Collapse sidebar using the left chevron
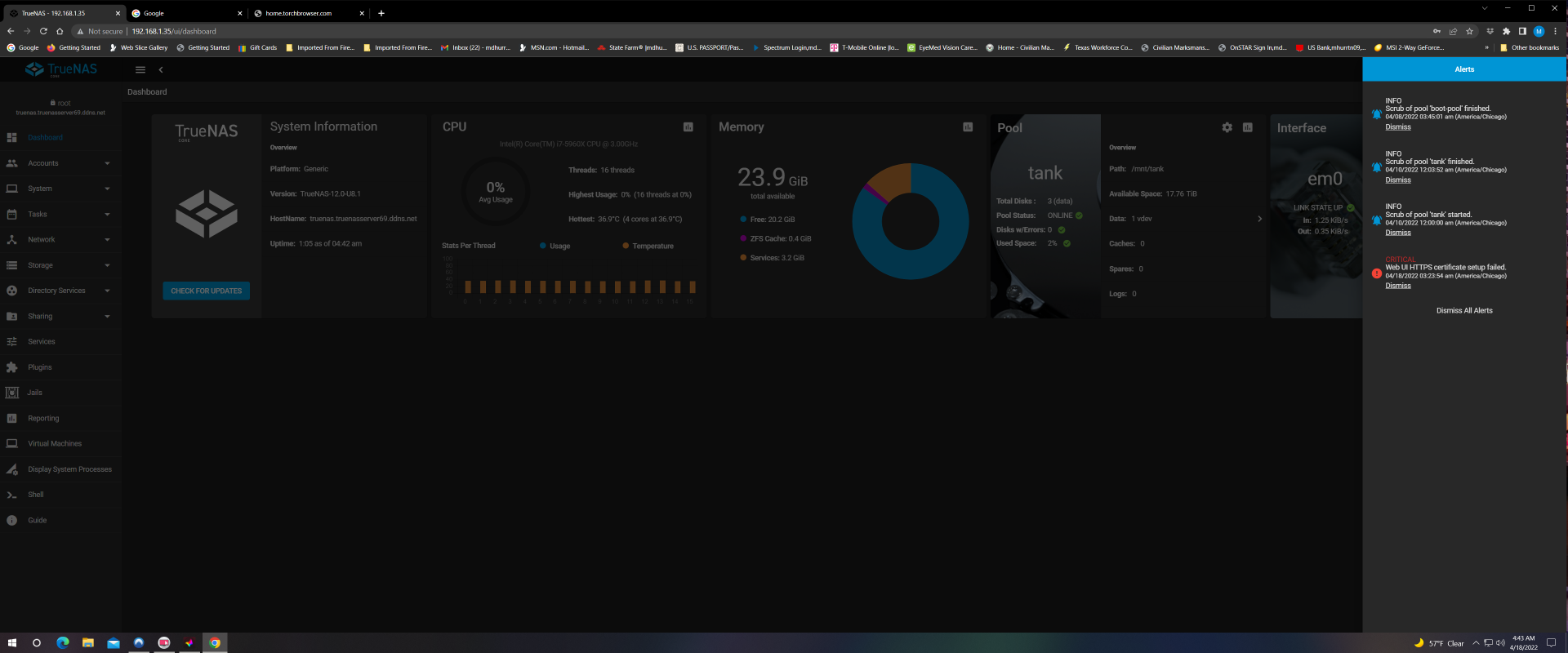Viewport: 1568px width, 653px height. pyautogui.click(x=161, y=70)
